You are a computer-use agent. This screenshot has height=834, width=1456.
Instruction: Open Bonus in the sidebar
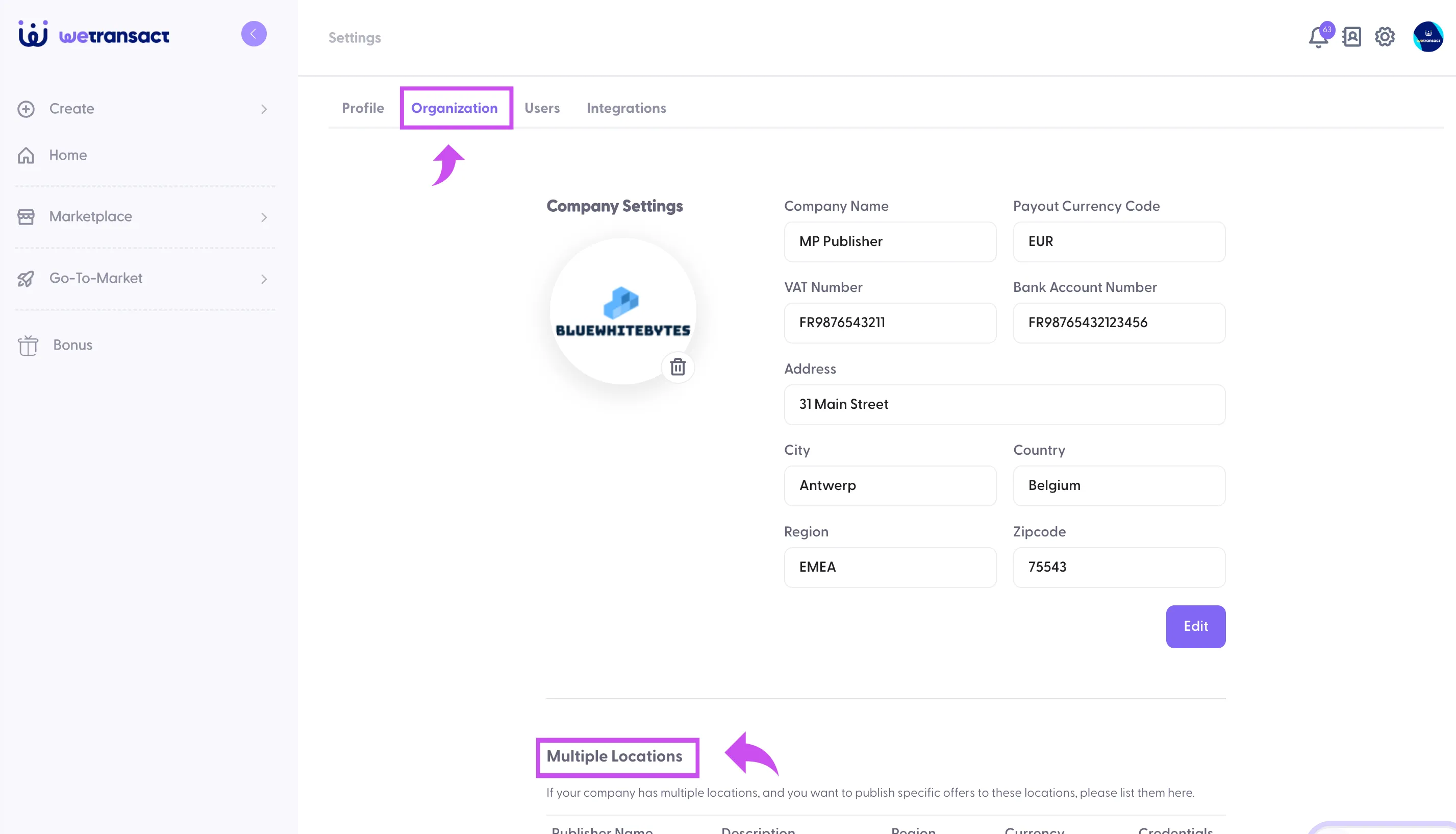[73, 345]
